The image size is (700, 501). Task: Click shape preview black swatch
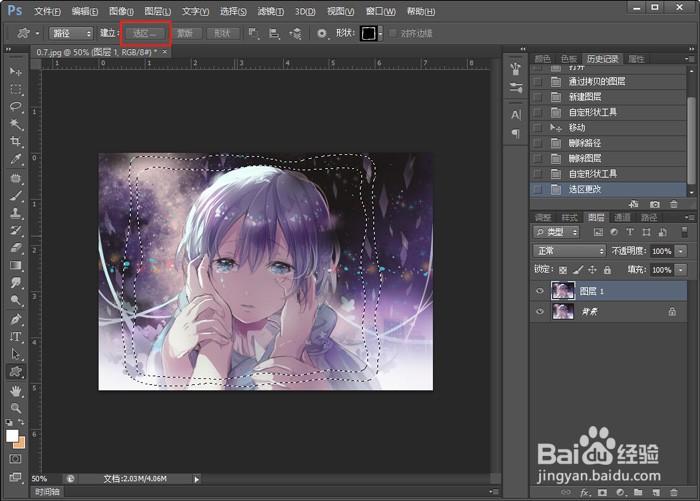pyautogui.click(x=368, y=33)
